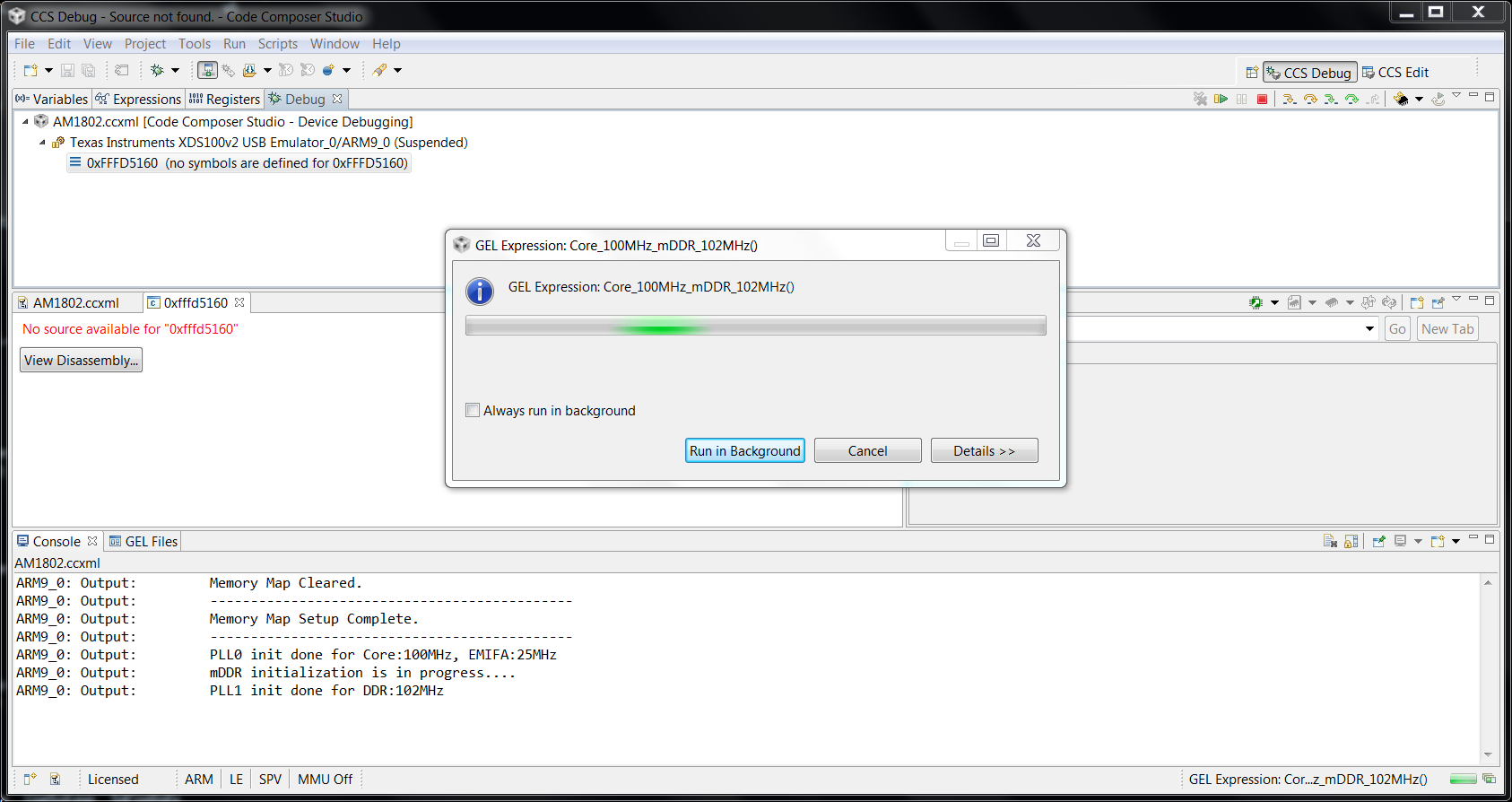Open the Debug bug dropdown arrow
The width and height of the screenshot is (1512, 802).
tap(175, 70)
